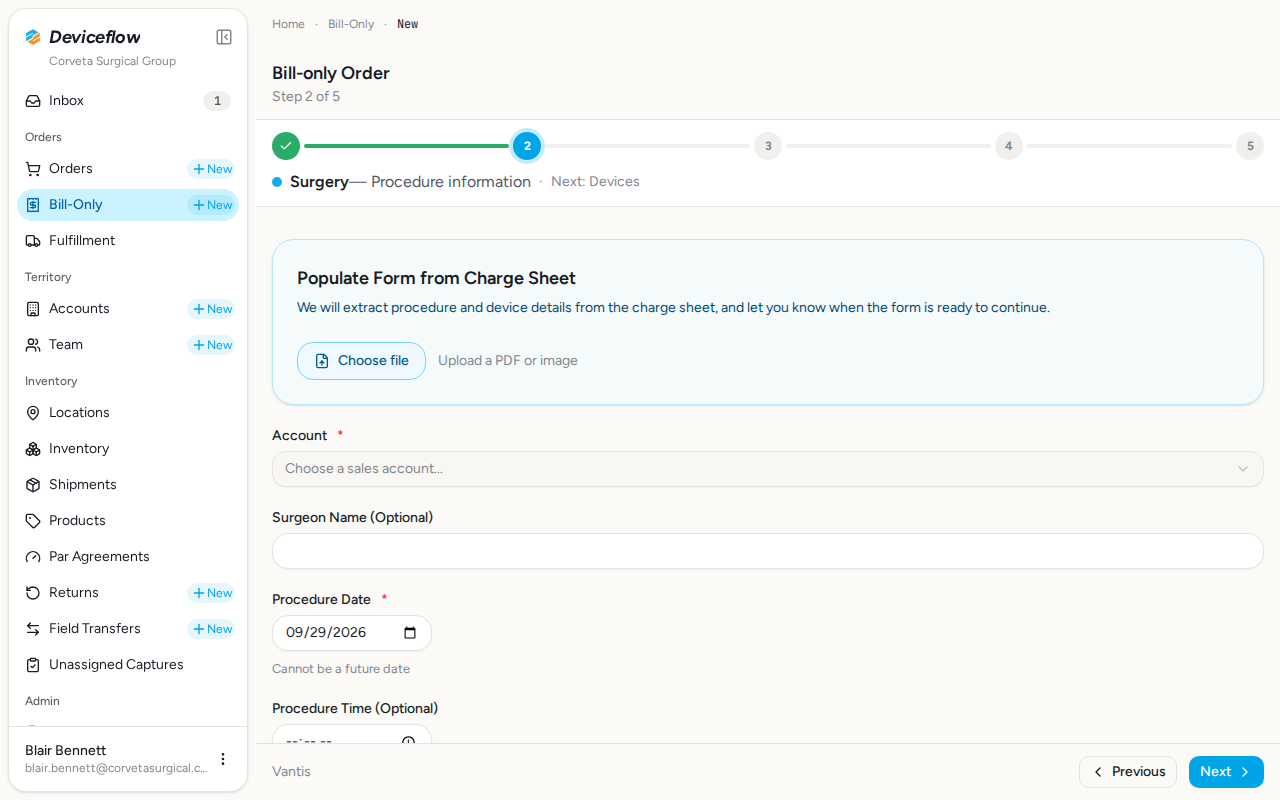Click the Fulfillment truck icon

pos(33,241)
